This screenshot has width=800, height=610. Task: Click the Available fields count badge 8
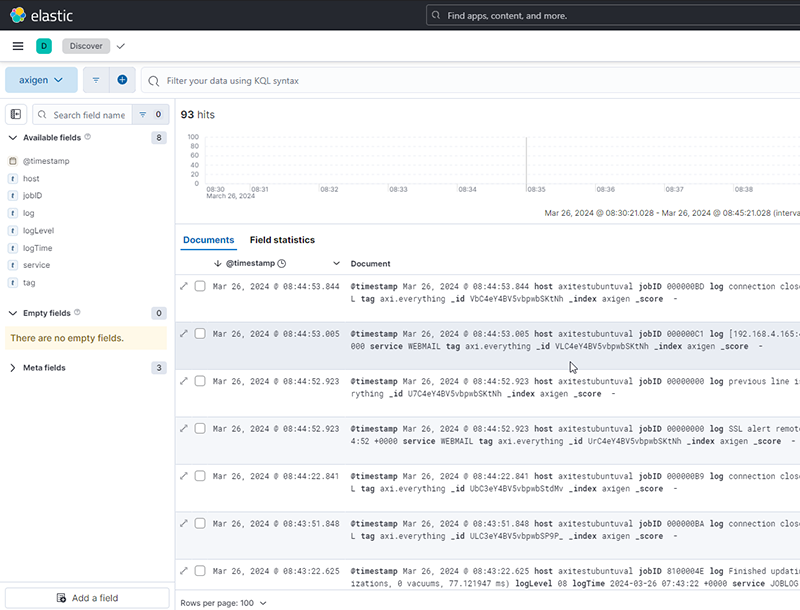click(159, 138)
